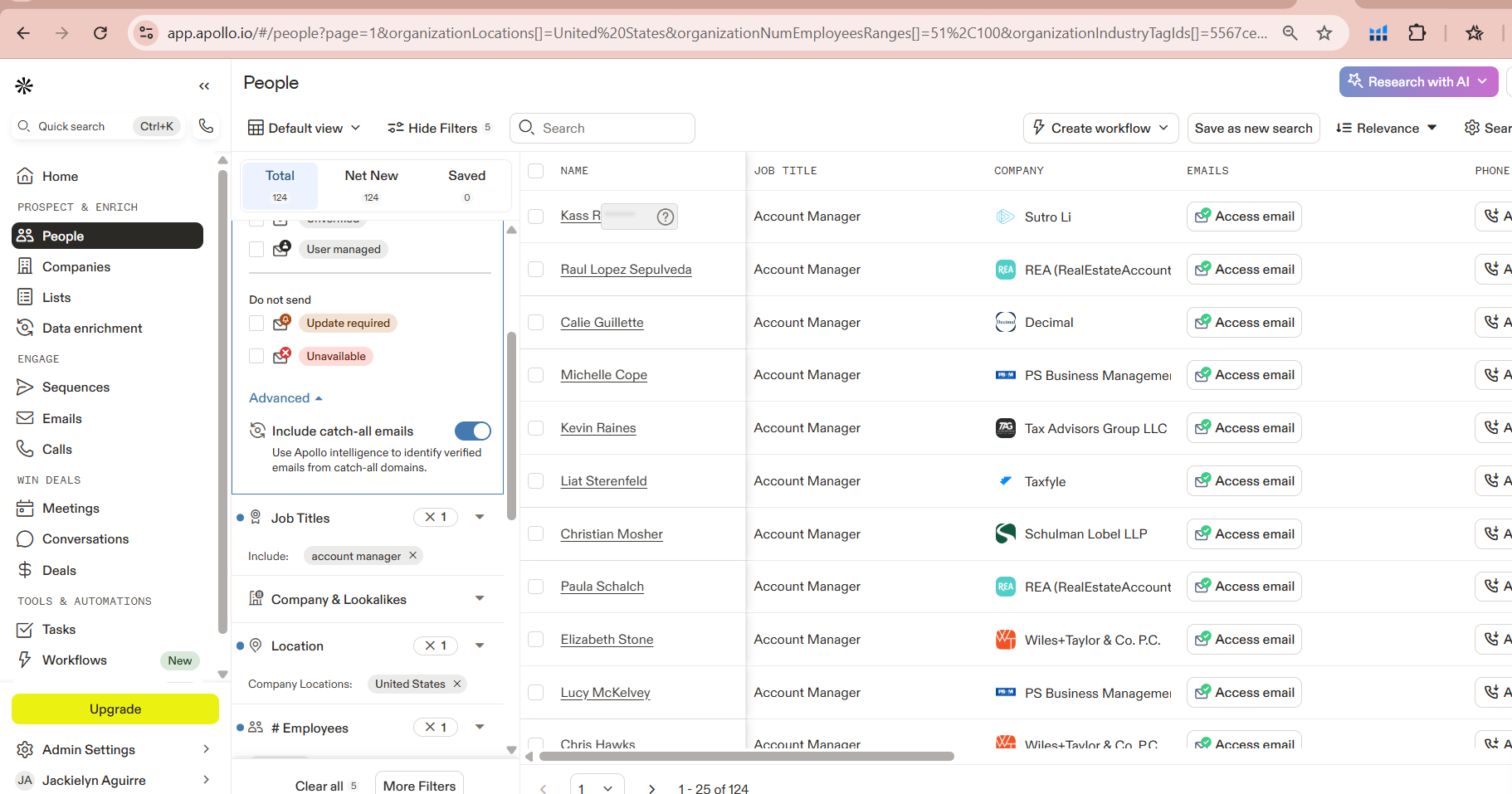The height and width of the screenshot is (794, 1512).
Task: Click the phone dialer icon near Quick search
Action: 206,126
